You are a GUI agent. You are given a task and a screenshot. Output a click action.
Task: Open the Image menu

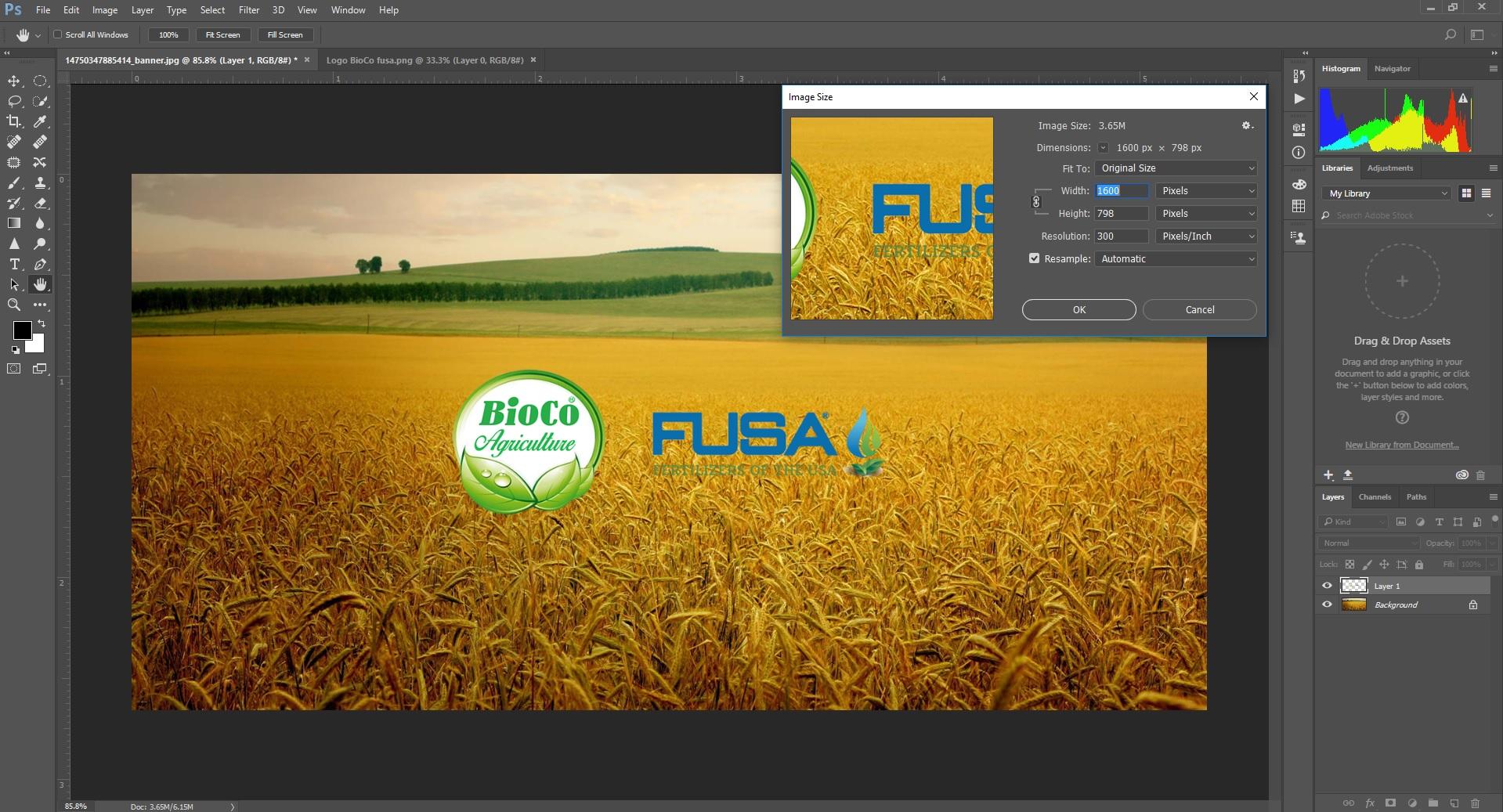tap(105, 10)
